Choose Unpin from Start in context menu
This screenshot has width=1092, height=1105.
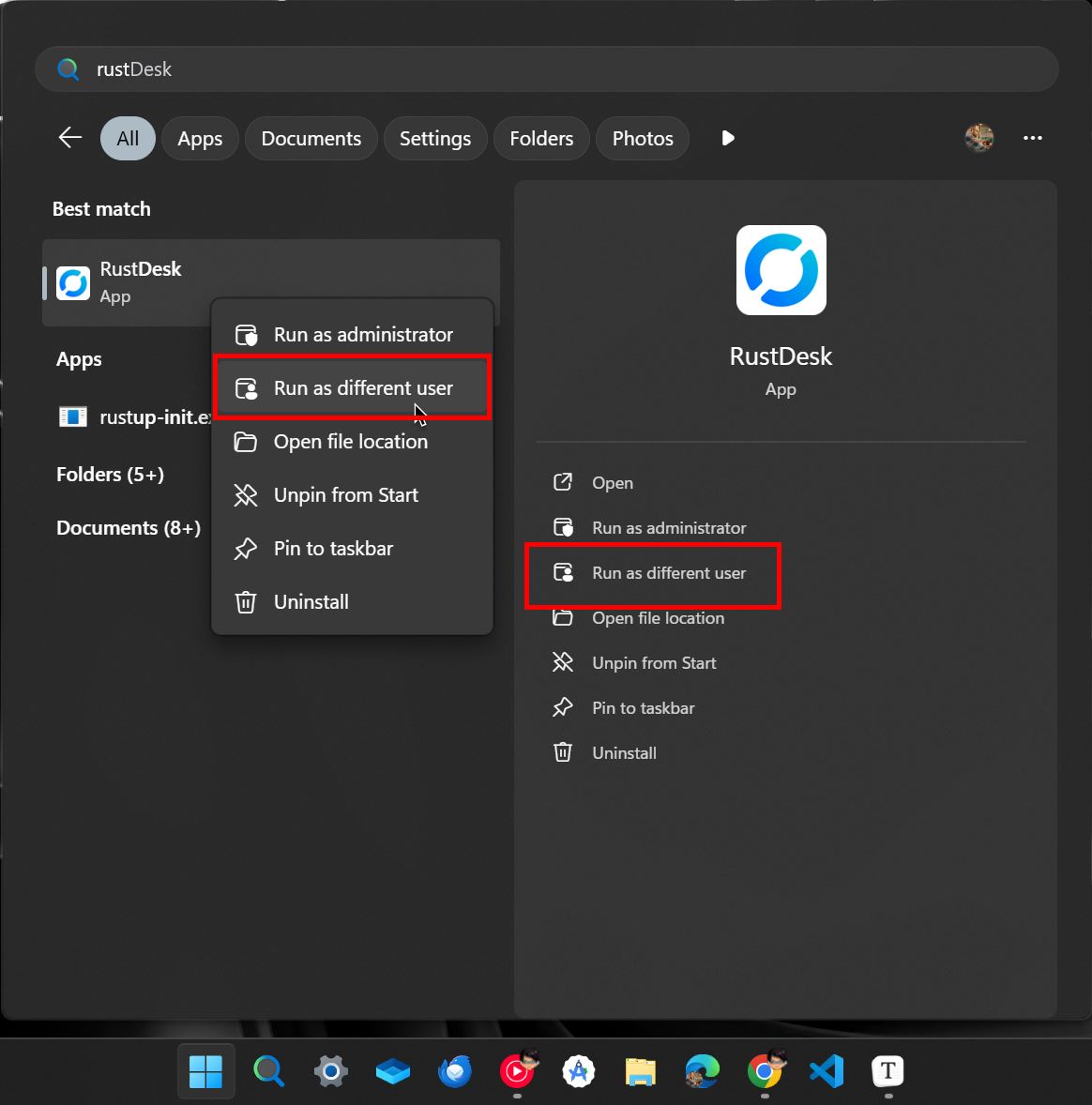(x=352, y=495)
